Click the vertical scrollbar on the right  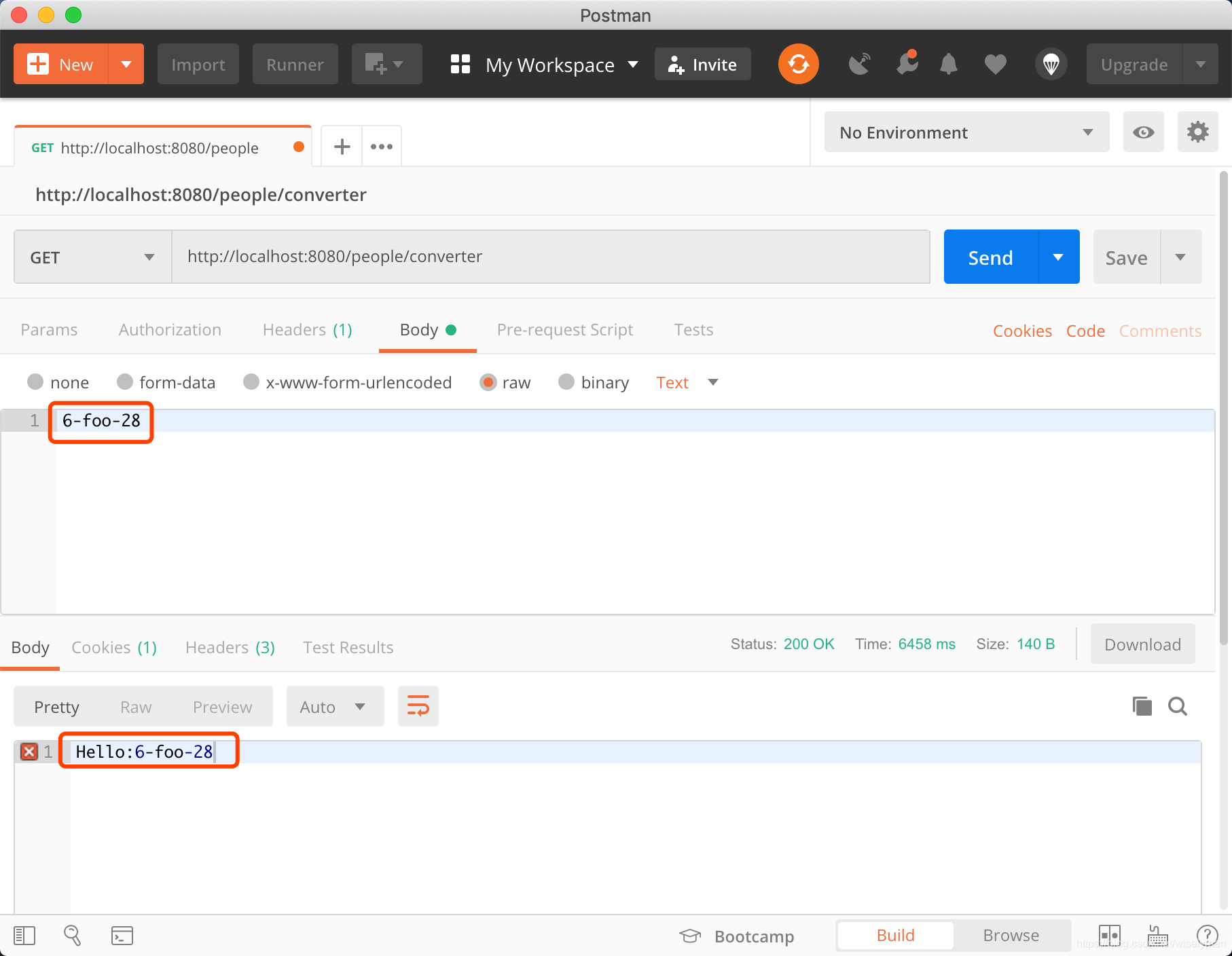pyautogui.click(x=1224, y=407)
